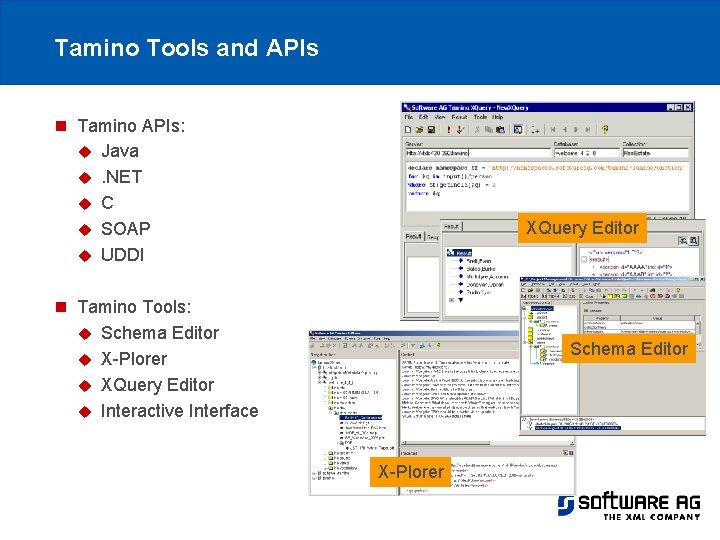Image resolution: width=720 pixels, height=540 pixels.
Task: Click the '.NET' bullet text
Action: (122, 177)
